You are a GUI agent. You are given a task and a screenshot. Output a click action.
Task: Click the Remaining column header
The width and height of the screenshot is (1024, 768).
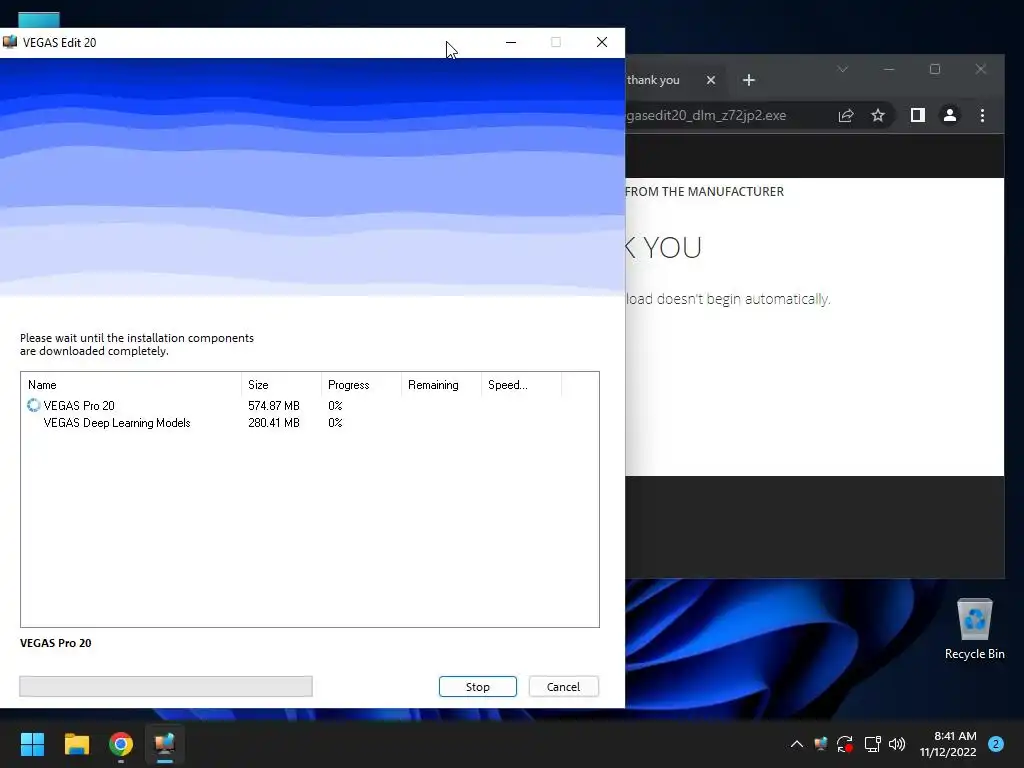[441, 385]
